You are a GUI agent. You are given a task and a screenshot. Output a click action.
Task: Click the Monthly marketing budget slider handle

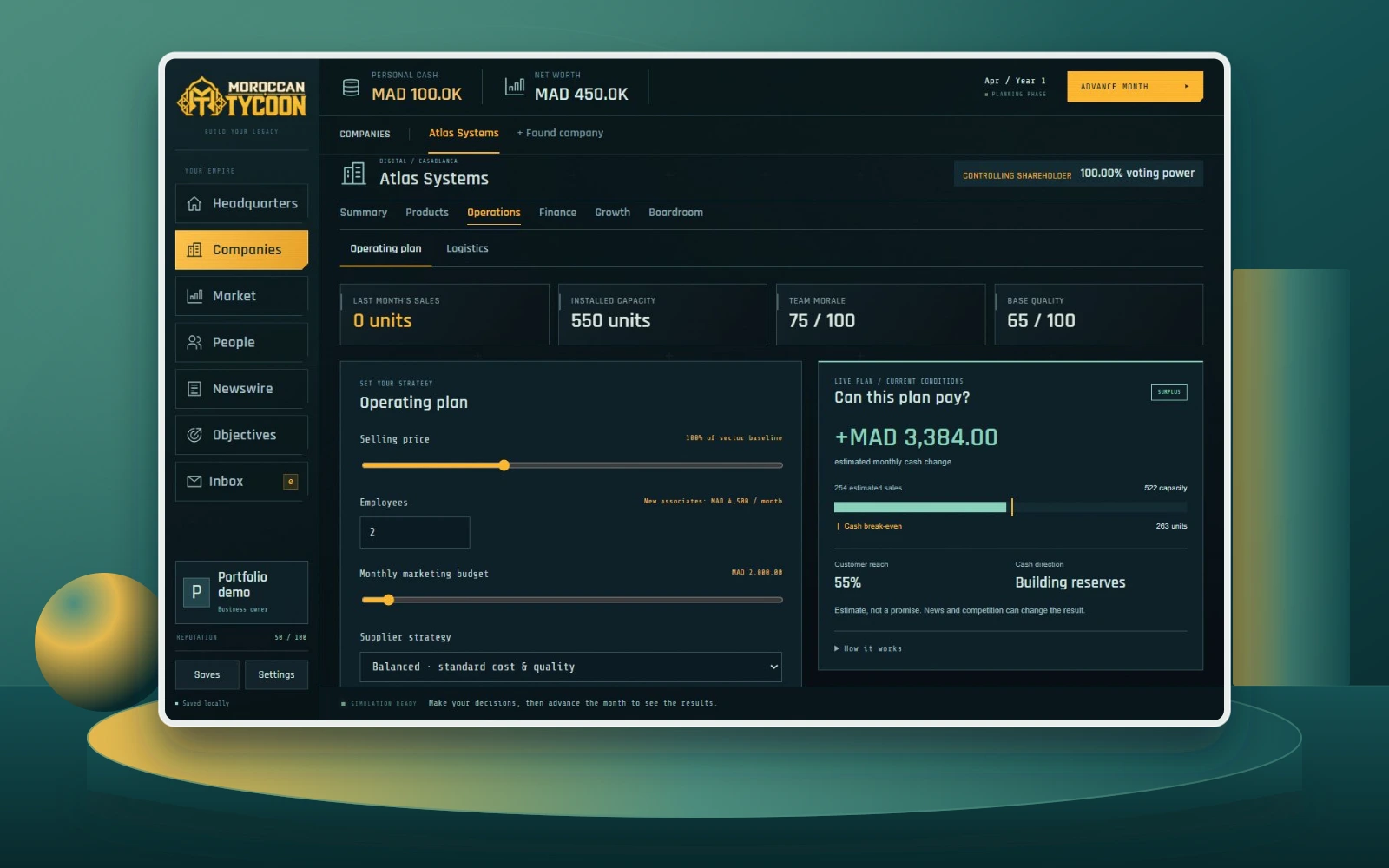388,600
